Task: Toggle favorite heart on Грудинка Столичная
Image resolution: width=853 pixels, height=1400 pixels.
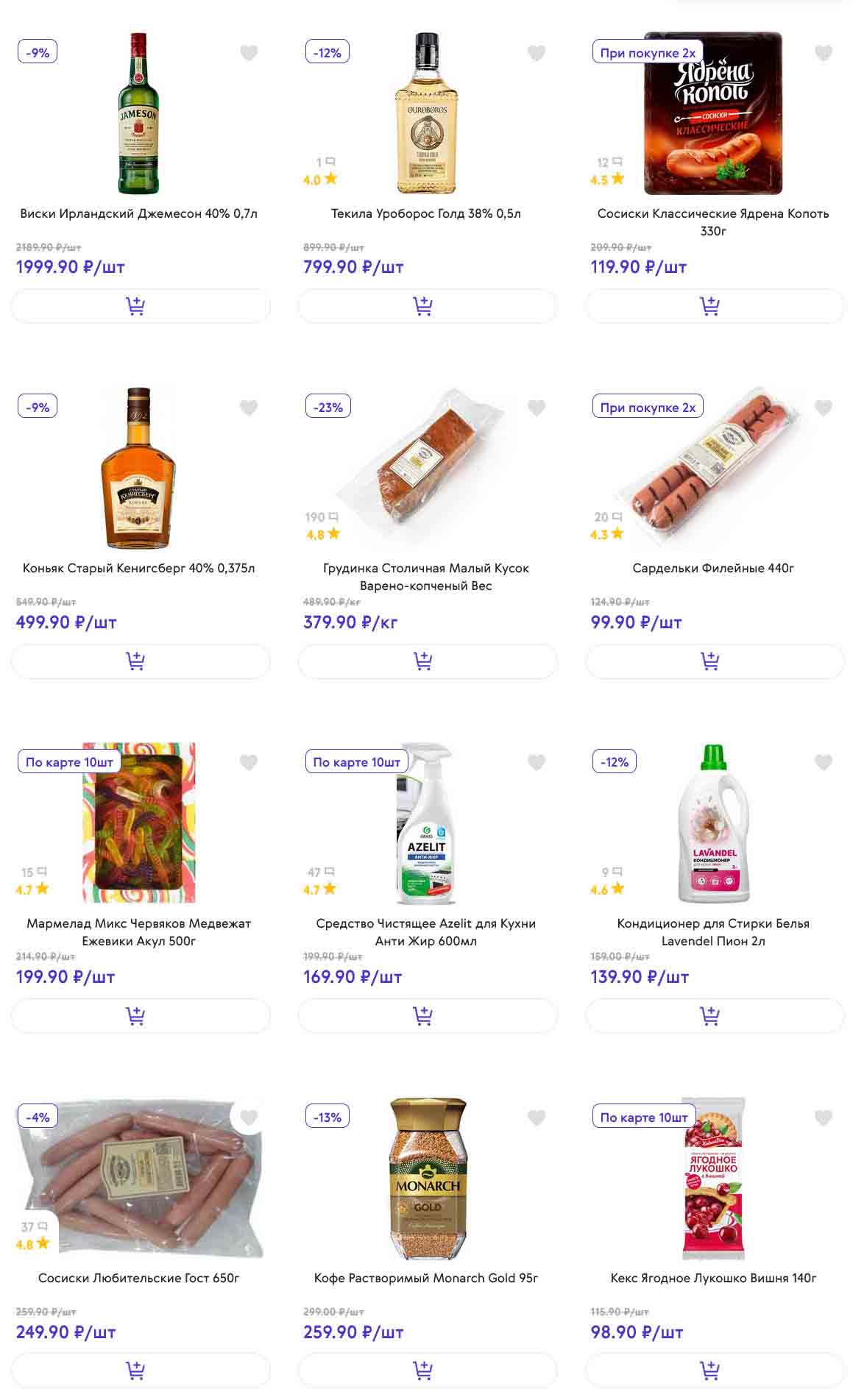Action: coord(537,408)
